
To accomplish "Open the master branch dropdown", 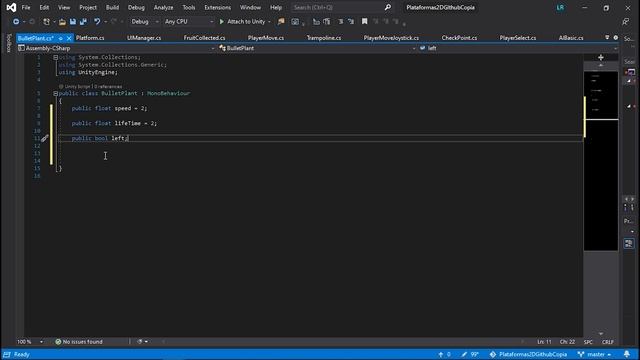I will click(x=595, y=354).
